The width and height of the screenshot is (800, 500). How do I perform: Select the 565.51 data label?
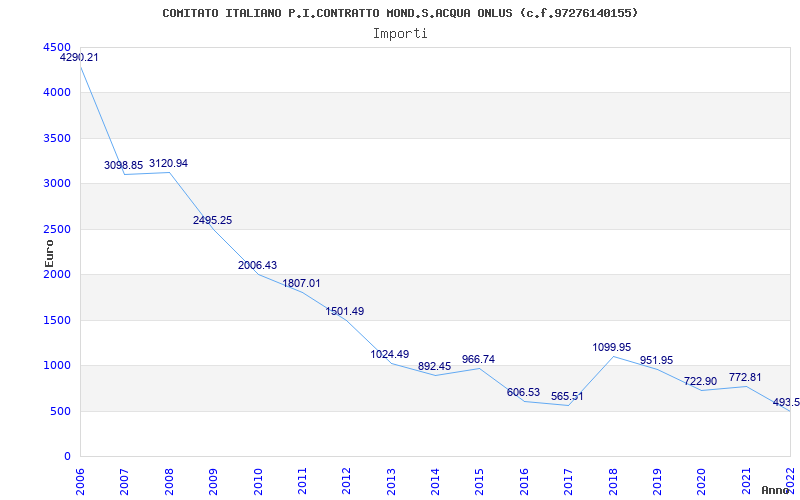point(567,396)
